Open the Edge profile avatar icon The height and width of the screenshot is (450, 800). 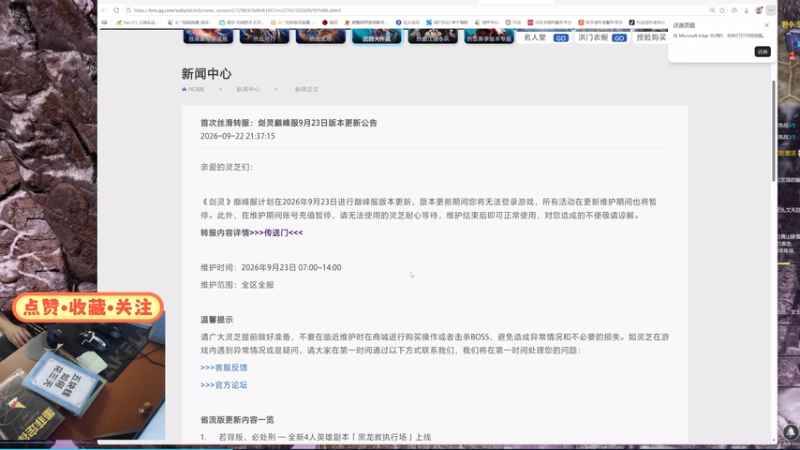(759, 10)
